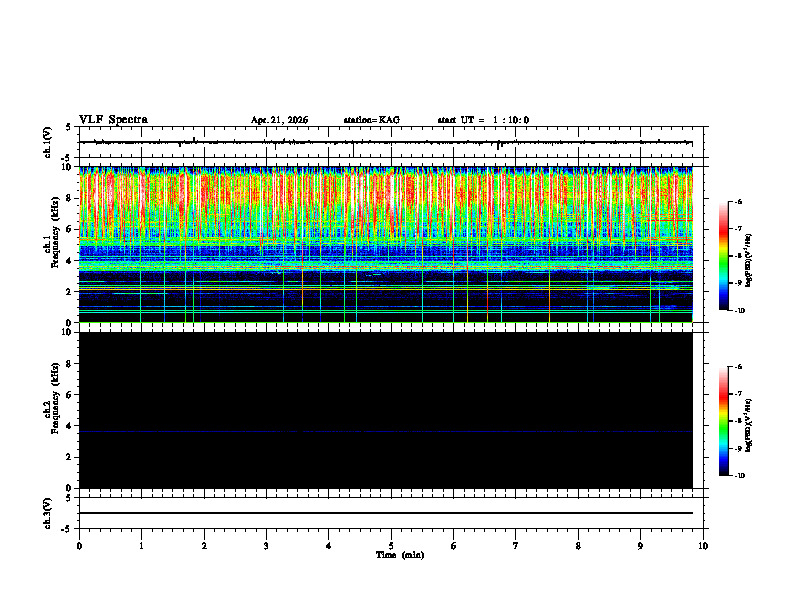Click the ch.3 flat voltage trace
The width and height of the screenshot is (792, 612).
pyautogui.click(x=386, y=513)
